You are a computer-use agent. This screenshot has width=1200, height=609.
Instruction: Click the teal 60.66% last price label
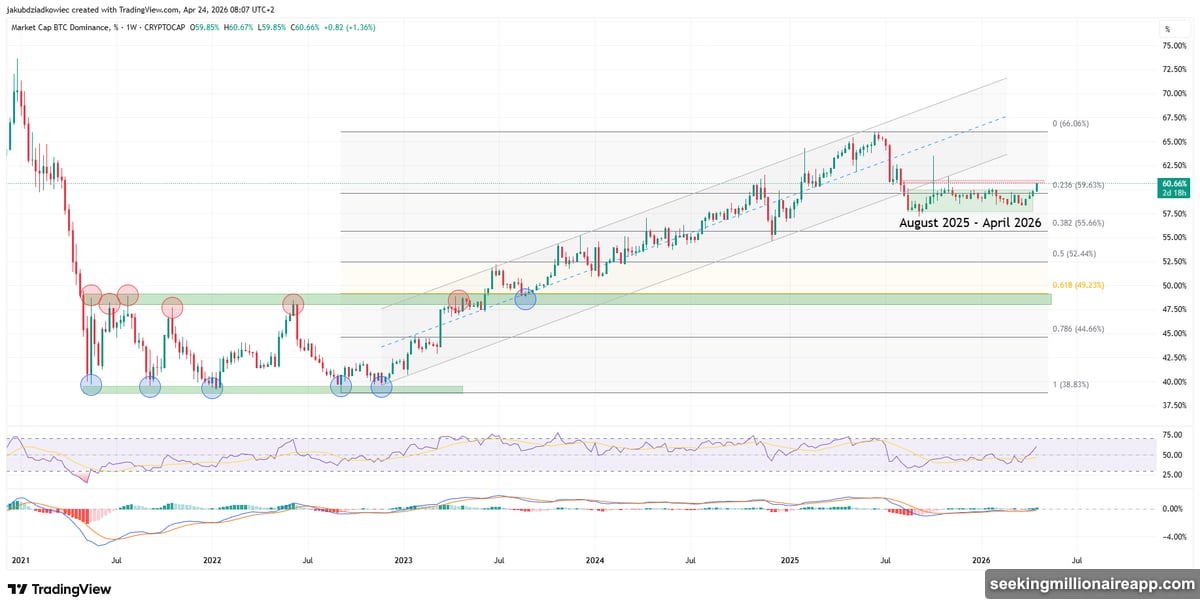pyautogui.click(x=1173, y=183)
